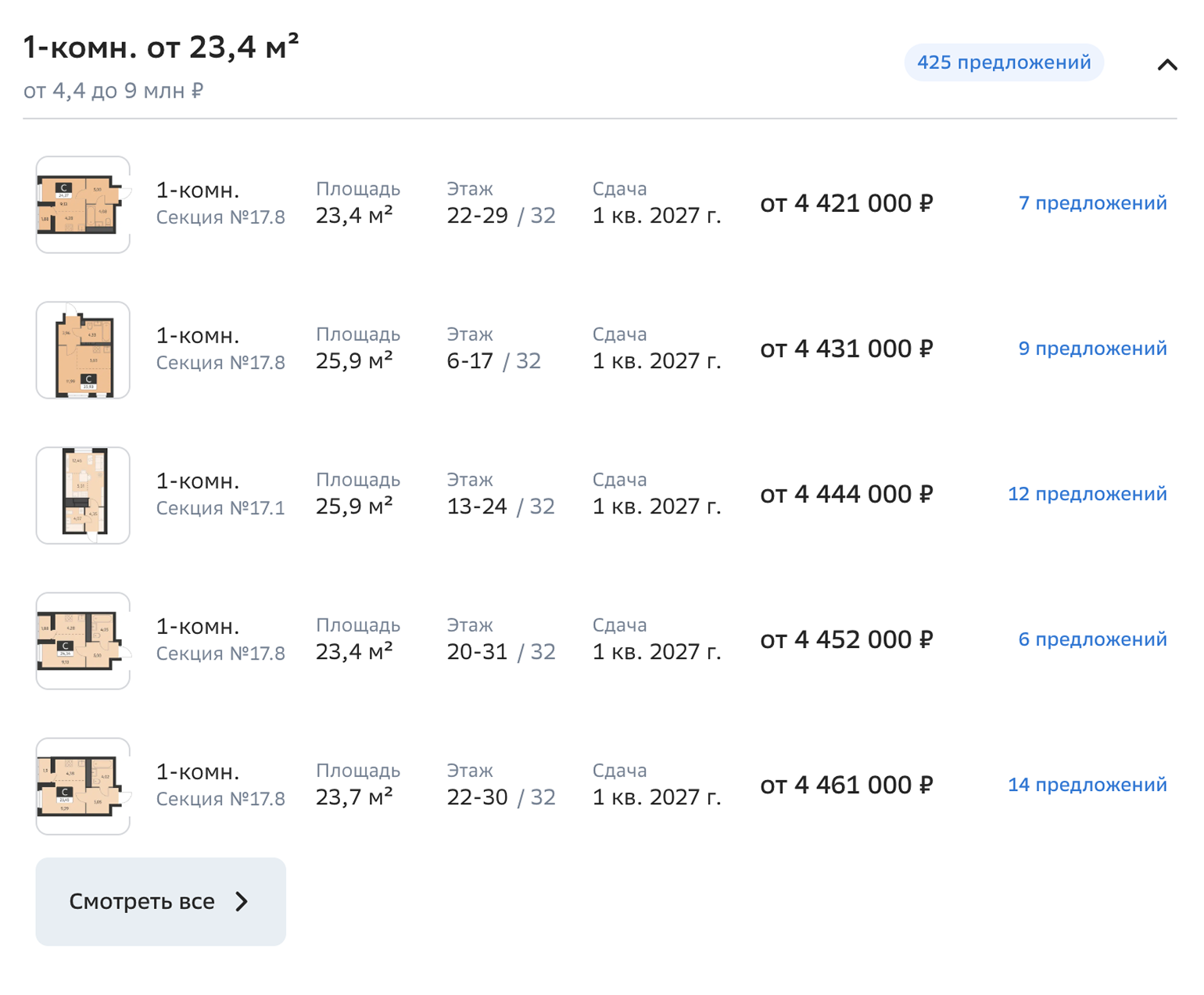The image size is (1204, 995).
Task: Open floor plan thumbnail for 4 421 000 ₽ flat
Action: click(83, 205)
